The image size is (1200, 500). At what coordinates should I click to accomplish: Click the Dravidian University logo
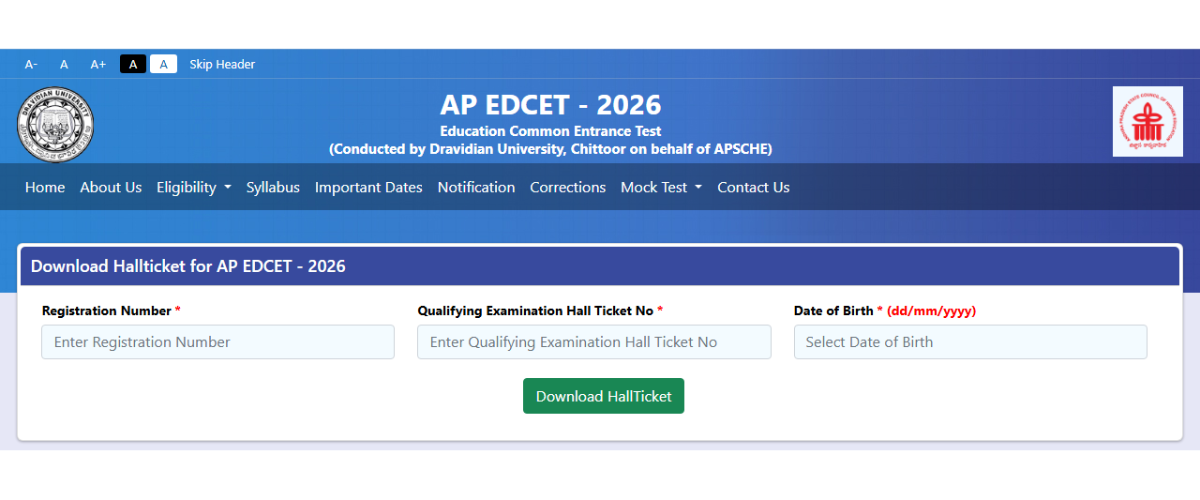click(x=56, y=122)
